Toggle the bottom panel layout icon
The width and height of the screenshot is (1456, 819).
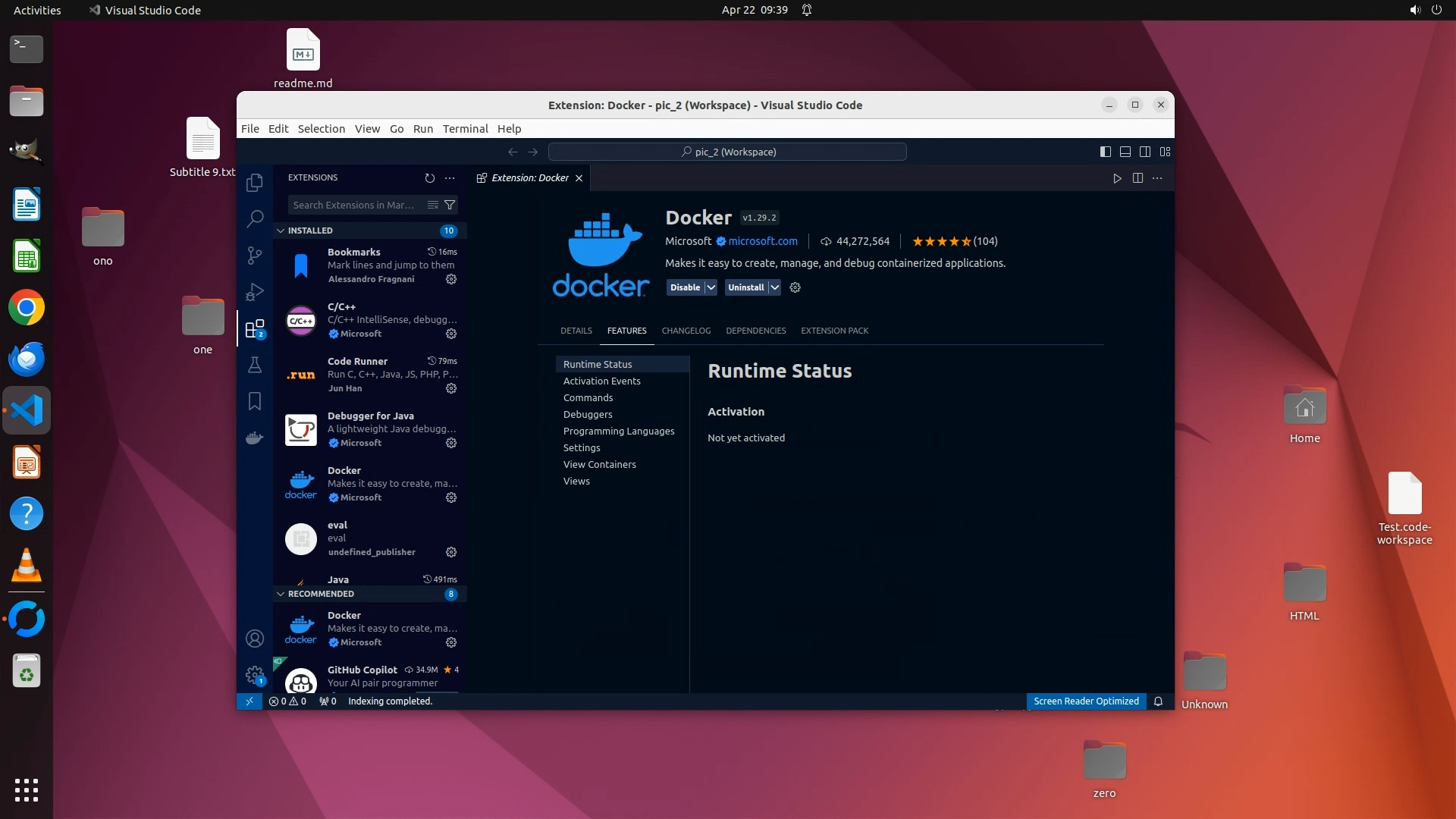[x=1125, y=152]
